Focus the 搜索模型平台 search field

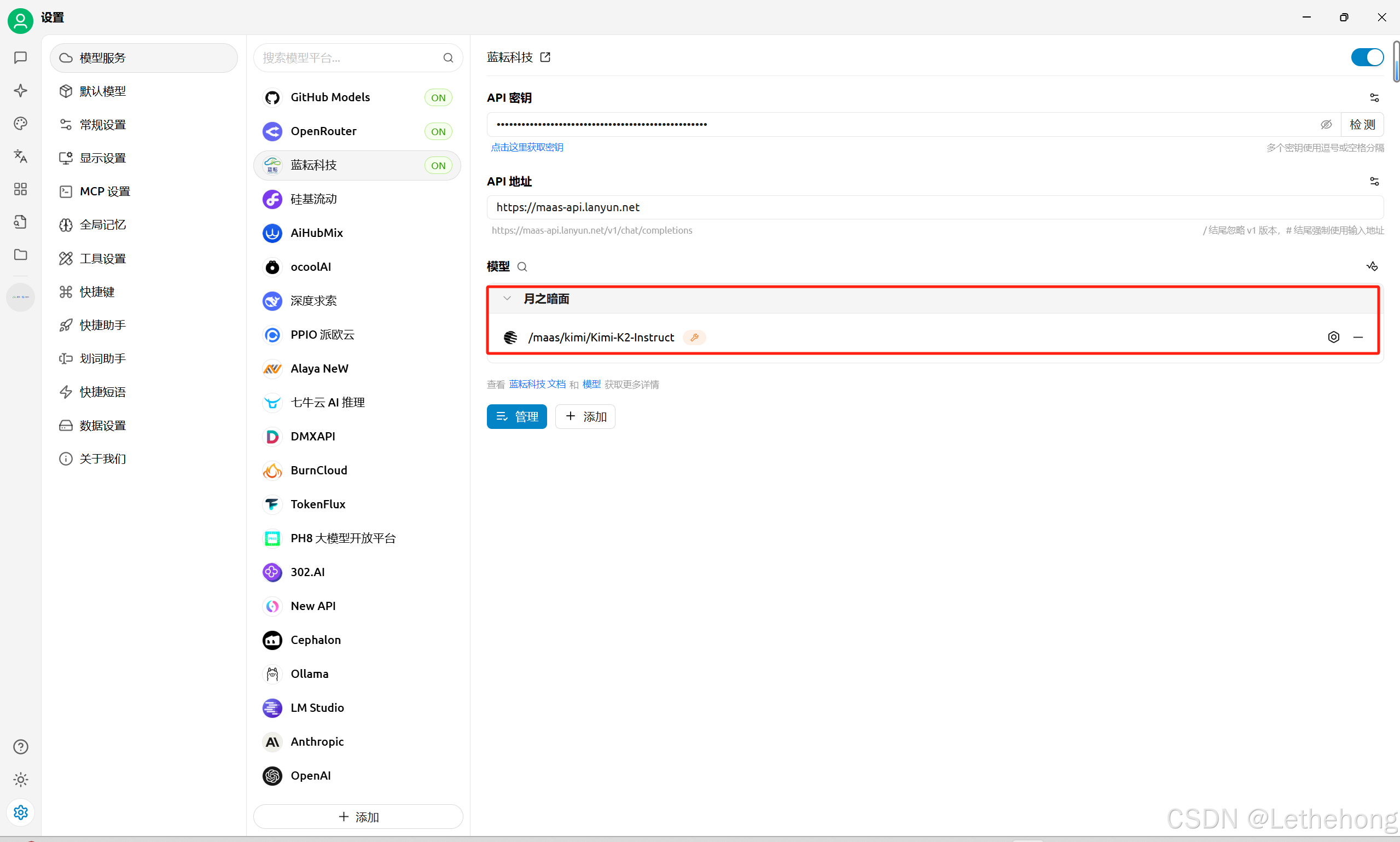(x=358, y=58)
